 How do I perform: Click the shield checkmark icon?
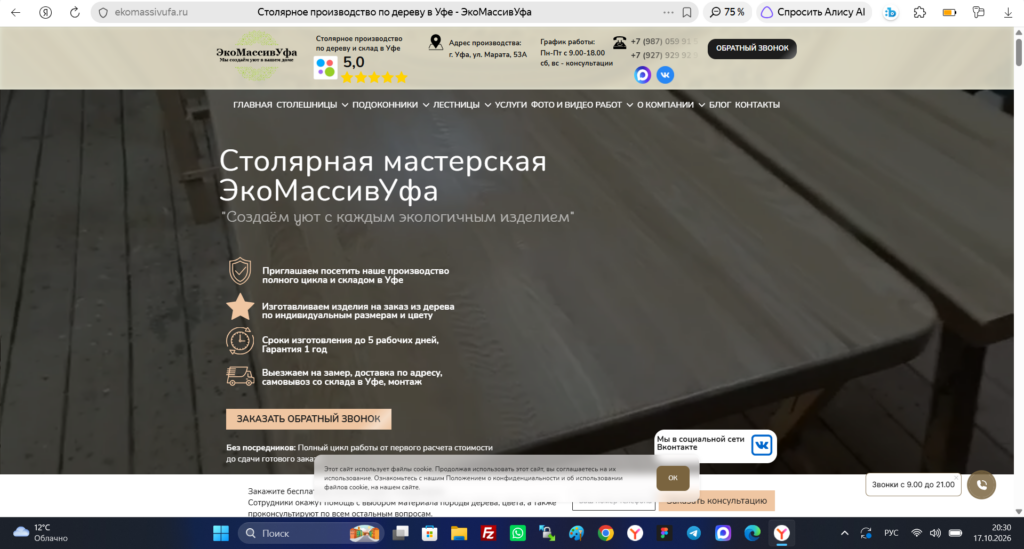pos(240,271)
